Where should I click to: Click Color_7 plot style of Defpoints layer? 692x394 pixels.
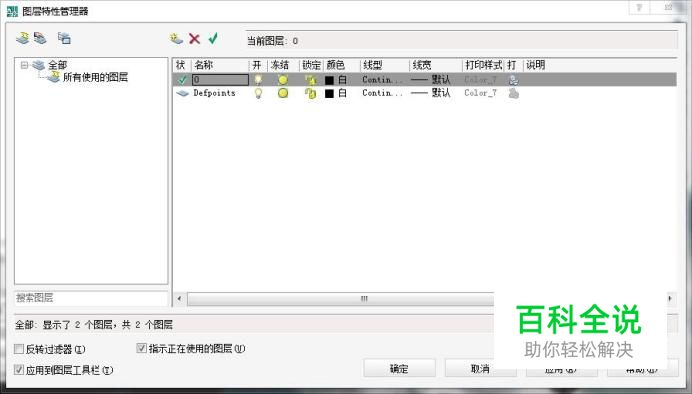[480, 93]
